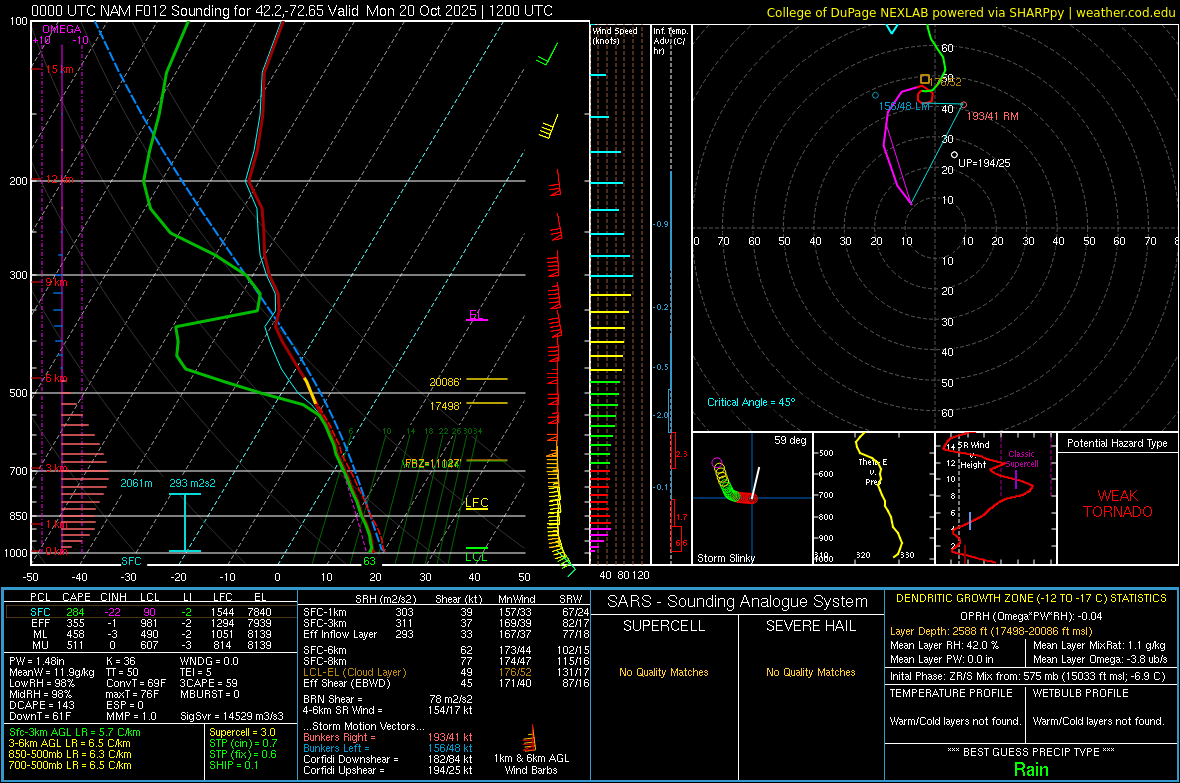Click the "193/41 RM" hodograph label
This screenshot has width=1180, height=783.
coord(993,117)
